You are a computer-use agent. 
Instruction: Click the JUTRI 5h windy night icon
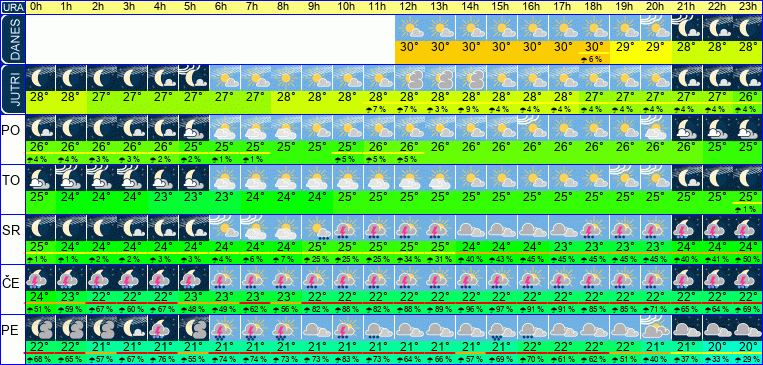(194, 78)
